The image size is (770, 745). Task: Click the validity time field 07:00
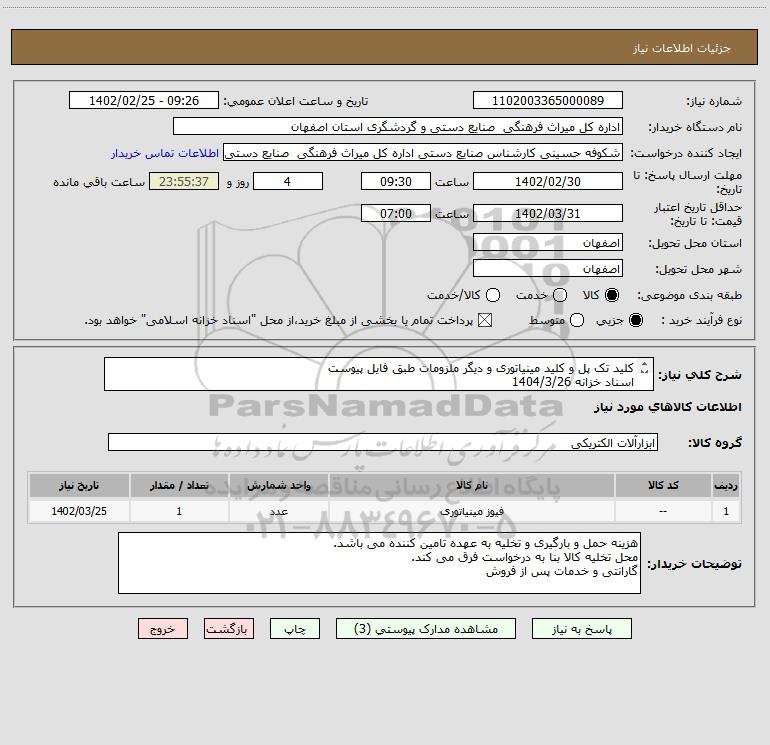396,213
